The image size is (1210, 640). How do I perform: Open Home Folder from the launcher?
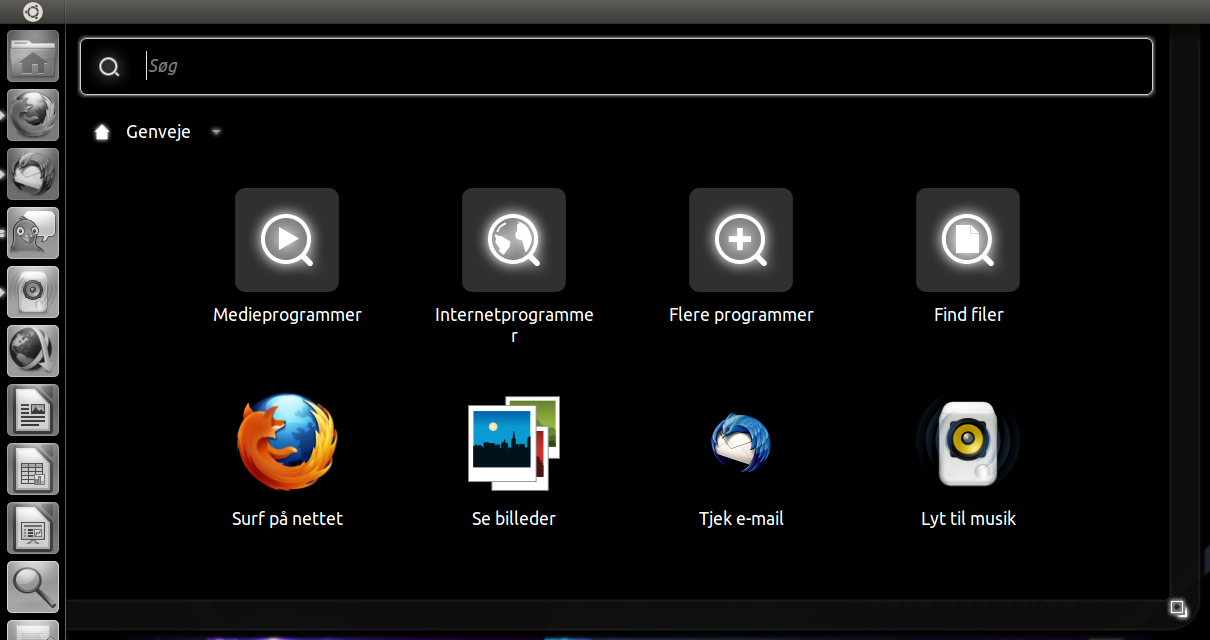(33, 56)
